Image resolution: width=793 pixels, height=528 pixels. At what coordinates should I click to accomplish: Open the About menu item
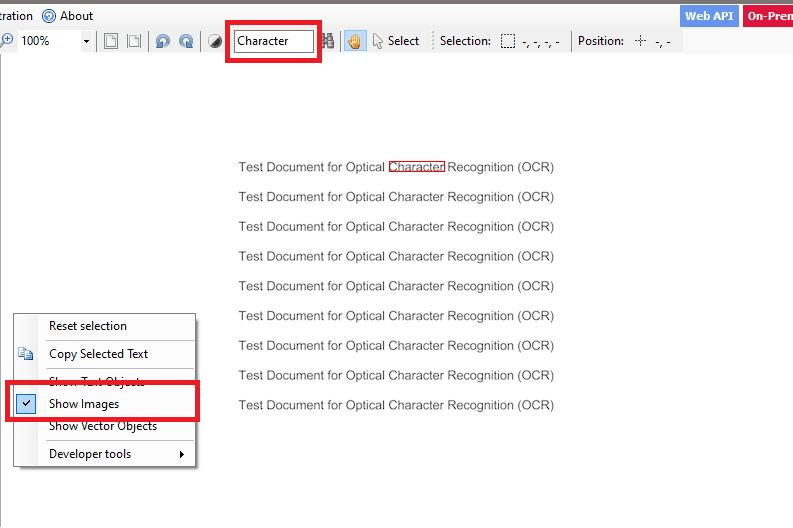coord(68,16)
